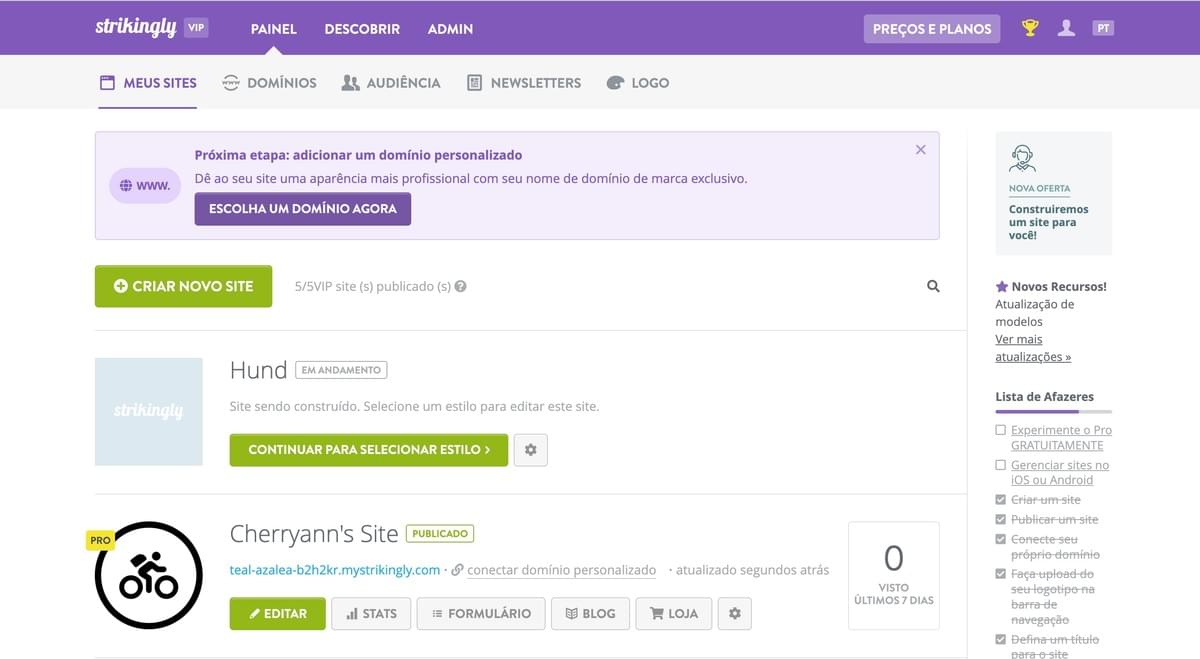Switch to the DOMÍNIOS tab

pos(269,83)
